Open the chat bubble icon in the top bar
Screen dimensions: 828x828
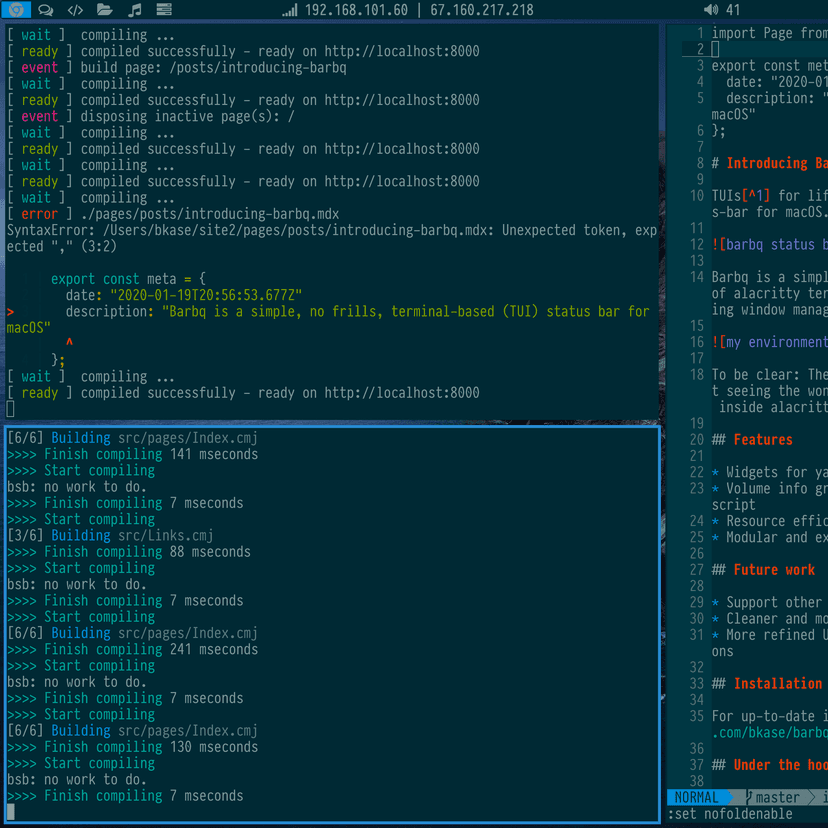[44, 10]
